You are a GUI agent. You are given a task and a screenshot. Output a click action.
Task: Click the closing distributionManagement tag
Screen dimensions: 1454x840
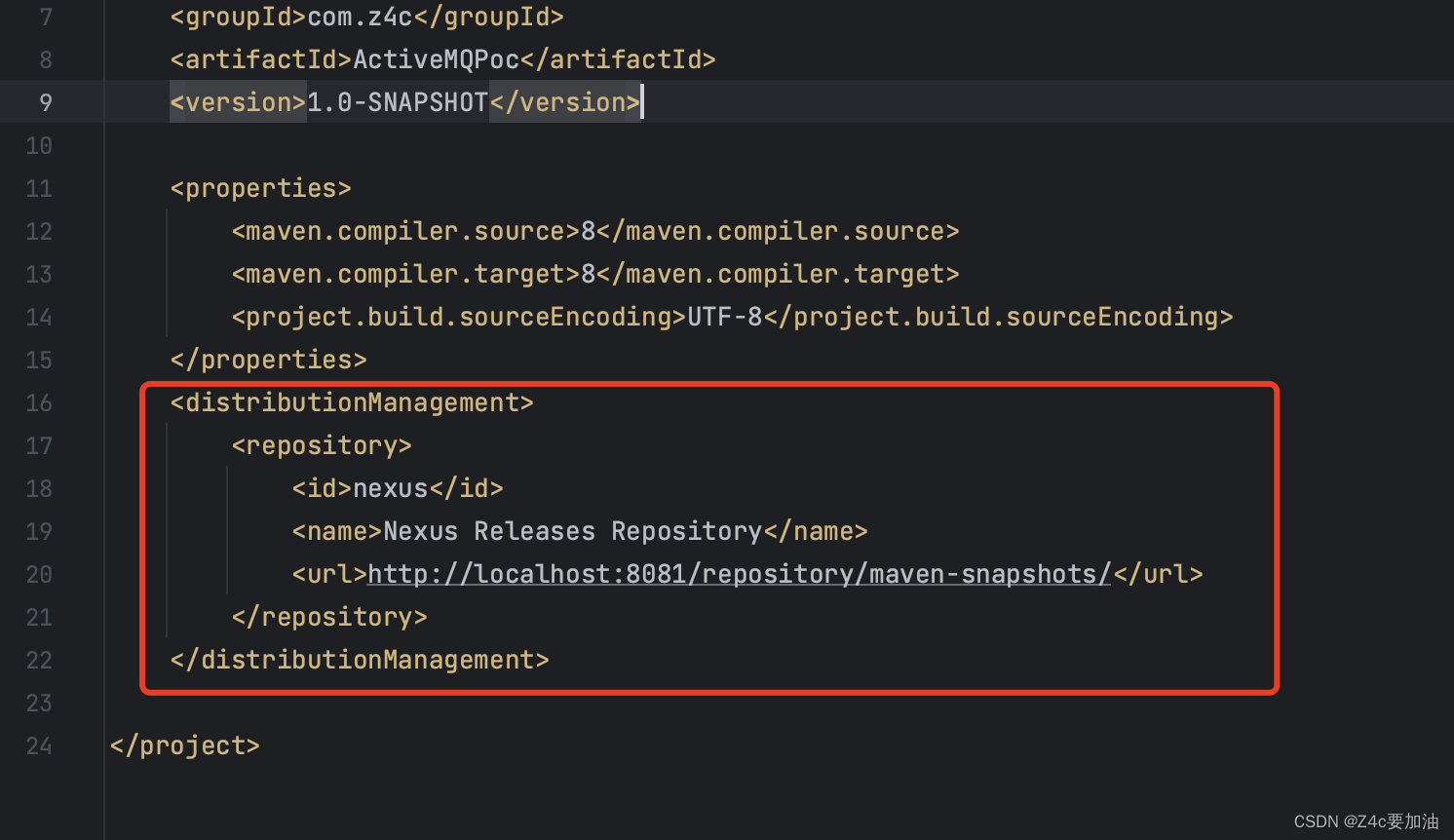360,660
